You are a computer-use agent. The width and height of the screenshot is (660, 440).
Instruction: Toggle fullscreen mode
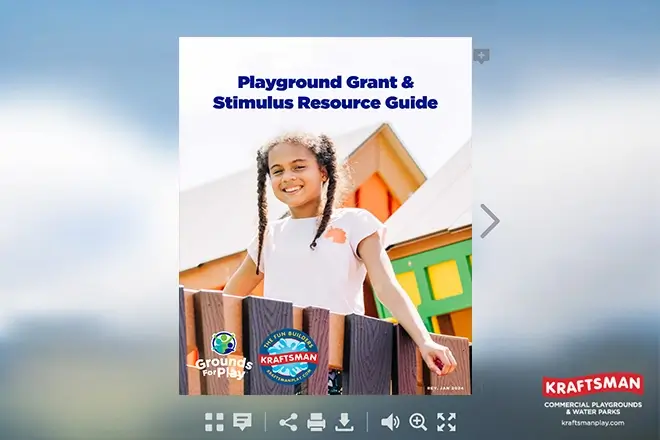pyautogui.click(x=446, y=422)
